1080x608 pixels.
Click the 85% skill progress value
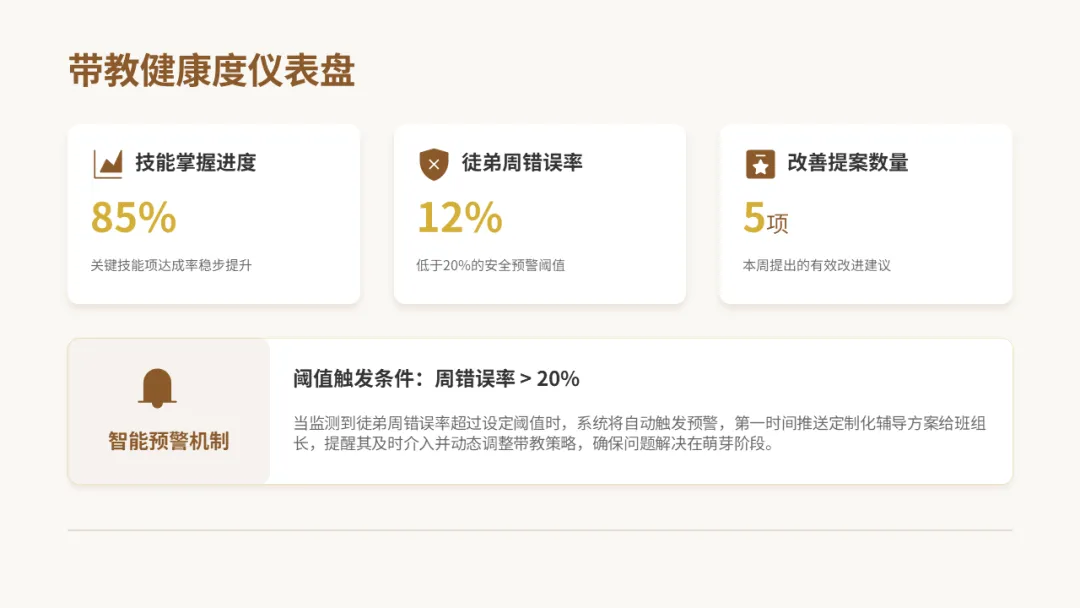click(x=133, y=217)
